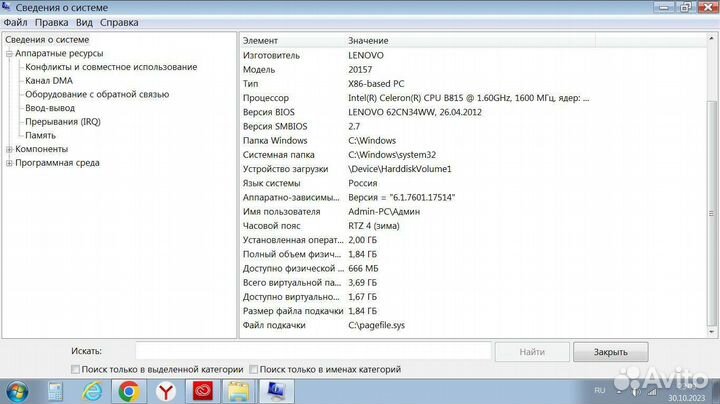This screenshot has height=404, width=720.
Task: Collapse the Аппаратные ресурсы tree node
Action: 9,54
